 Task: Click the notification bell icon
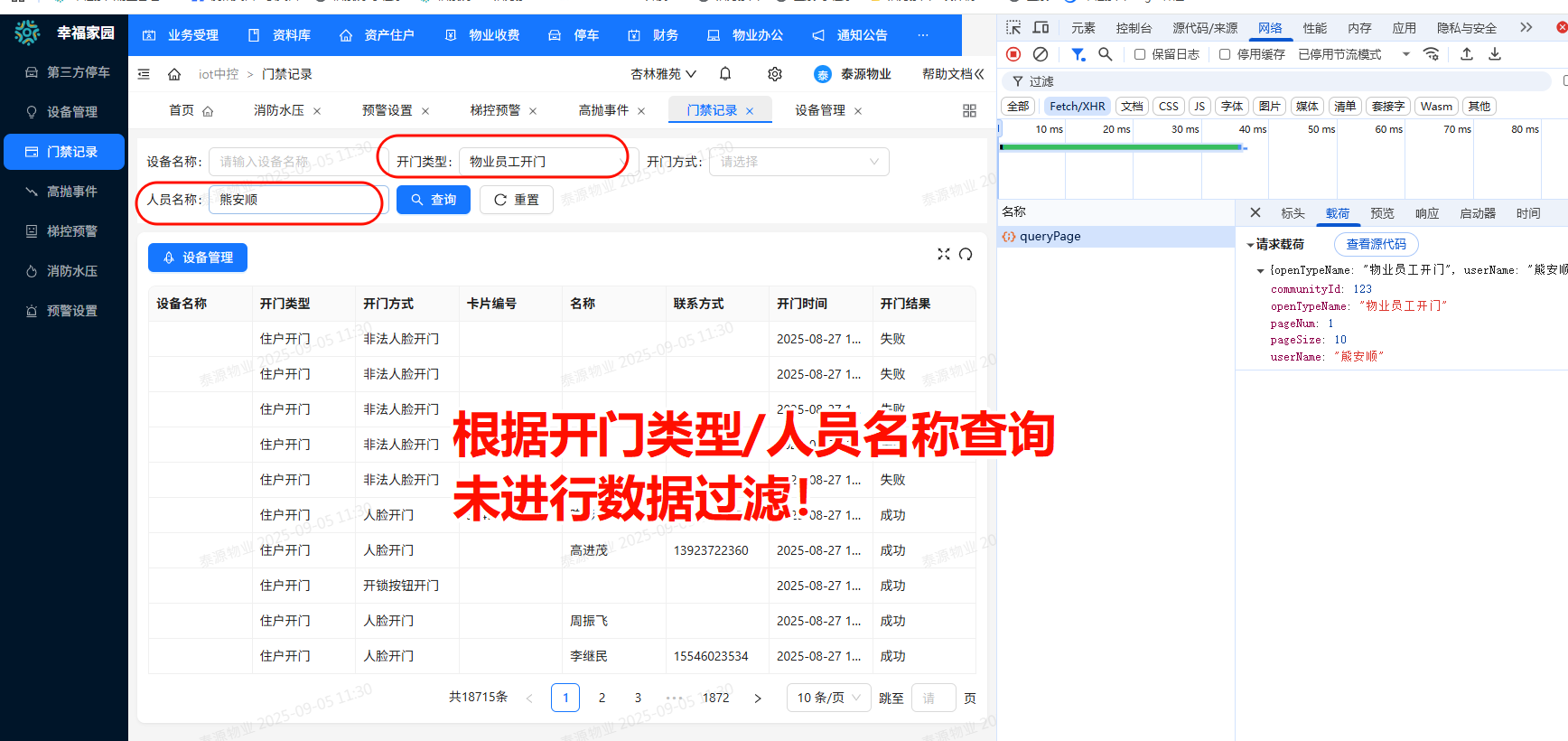(725, 74)
